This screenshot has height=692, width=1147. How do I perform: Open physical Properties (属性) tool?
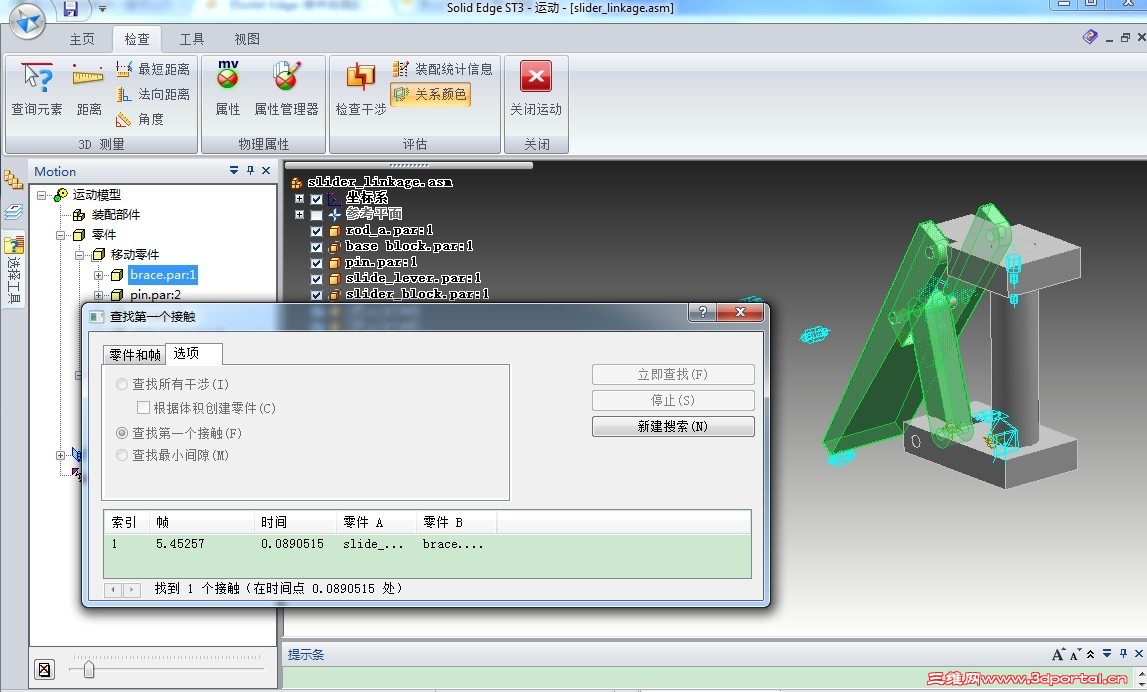(x=227, y=89)
